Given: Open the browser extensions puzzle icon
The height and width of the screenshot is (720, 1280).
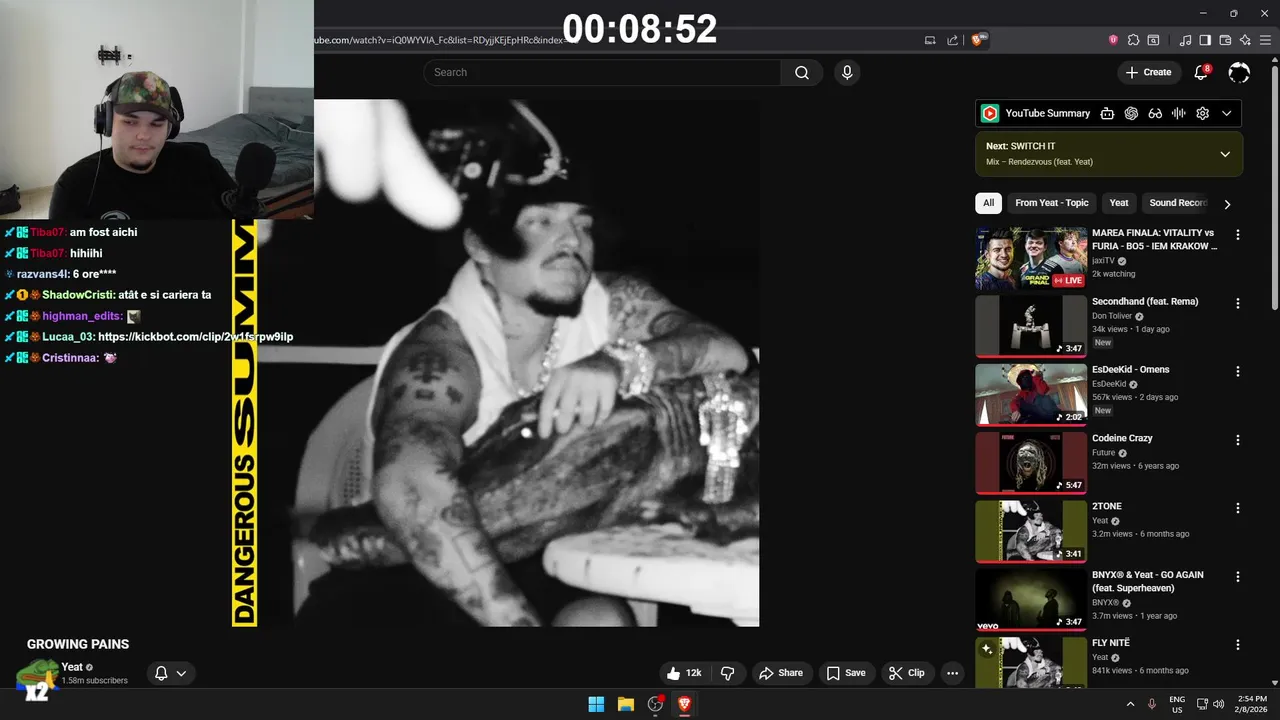Looking at the screenshot, I should pyautogui.click(x=1133, y=40).
